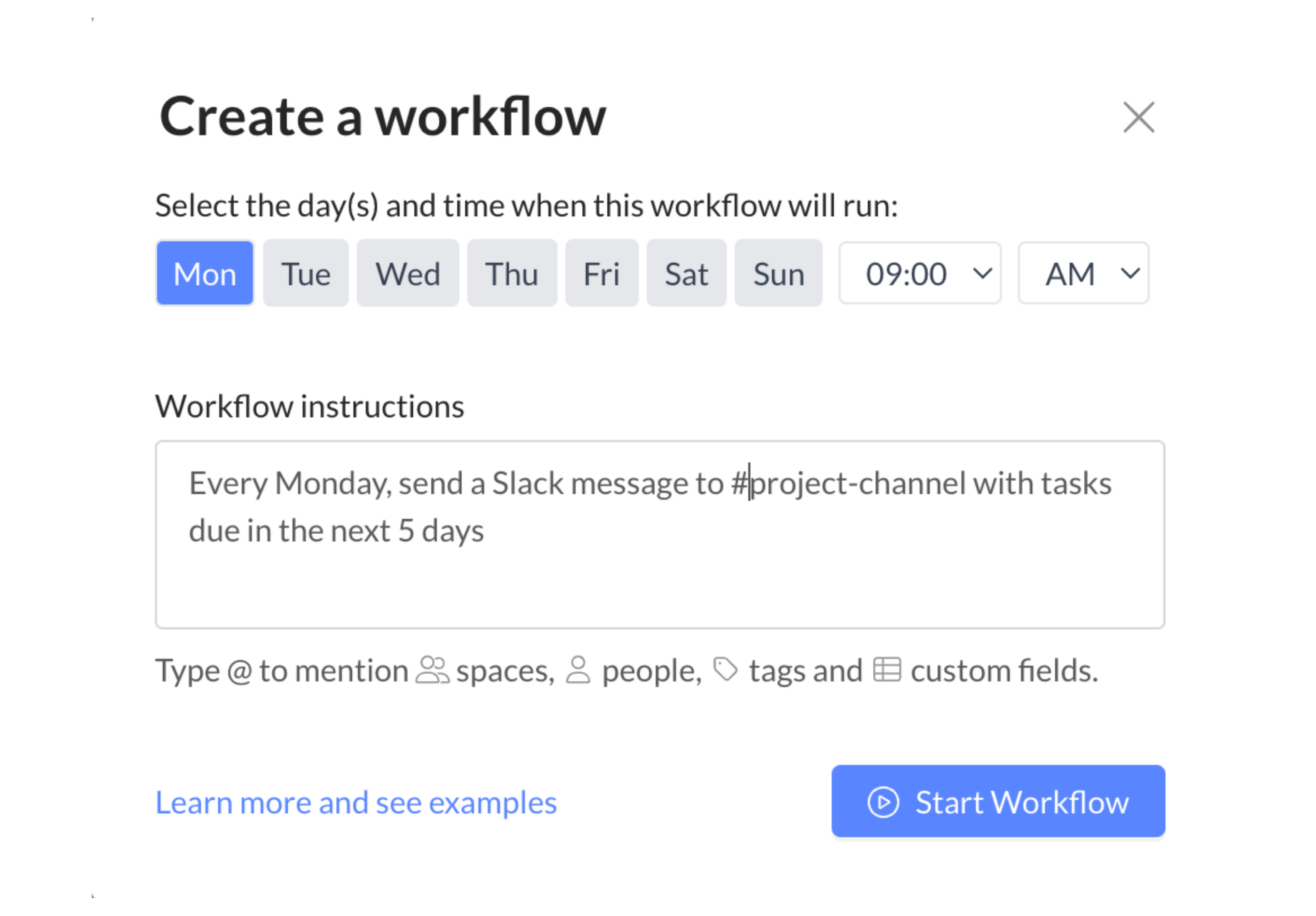This screenshot has width=1316, height=916.
Task: Click the custom fields table icon
Action: pyautogui.click(x=887, y=669)
